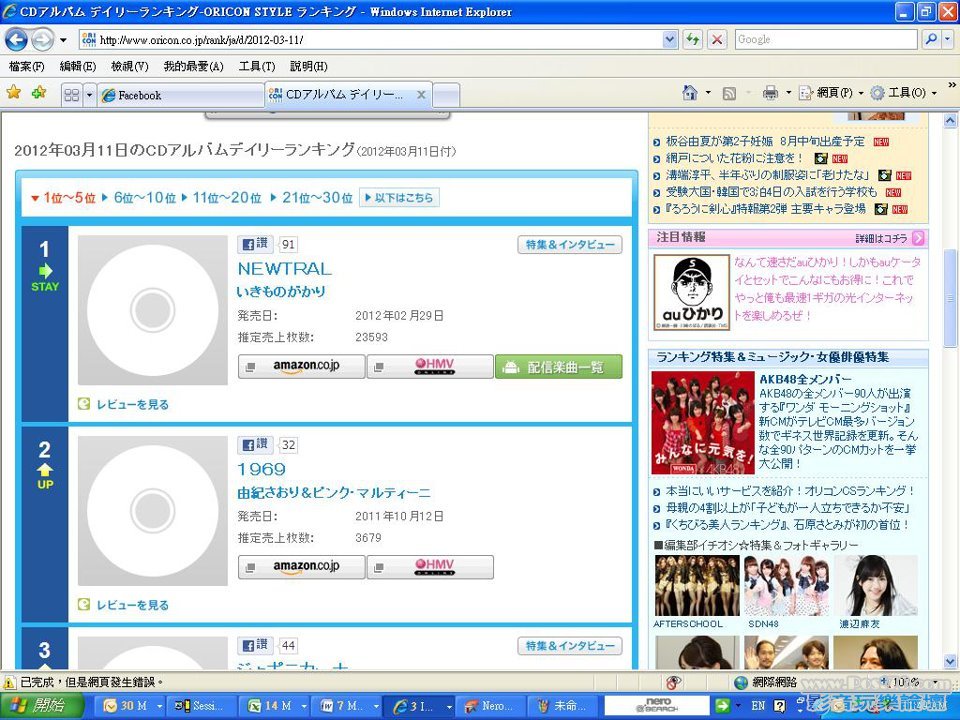The height and width of the screenshot is (720, 960).
Task: Click the green Refresh arrows icon
Action: pos(693,40)
